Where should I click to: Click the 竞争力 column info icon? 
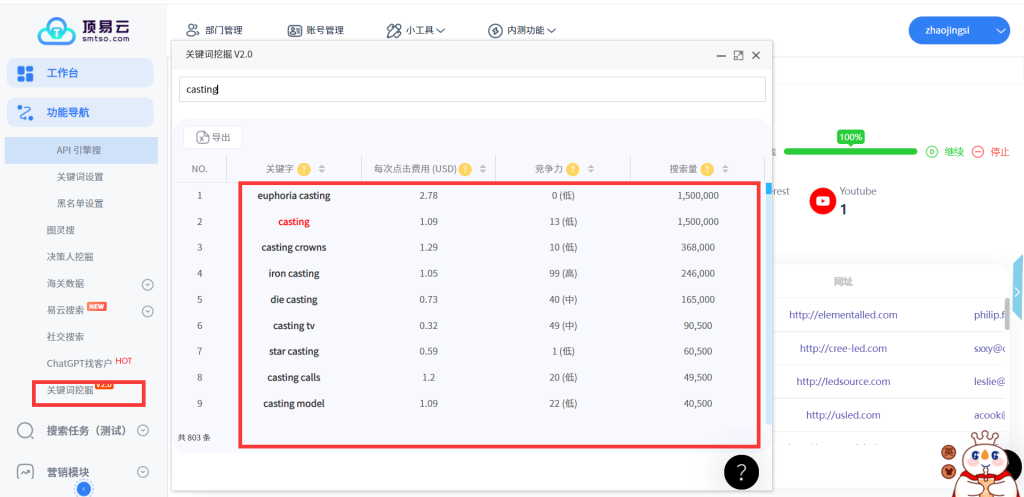(x=573, y=169)
